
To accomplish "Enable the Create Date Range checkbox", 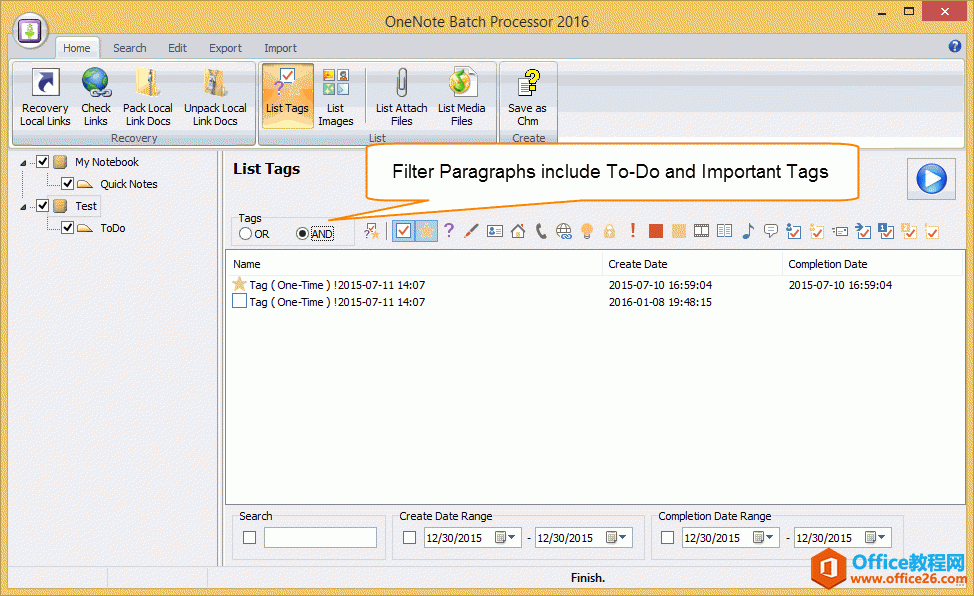I will point(409,538).
